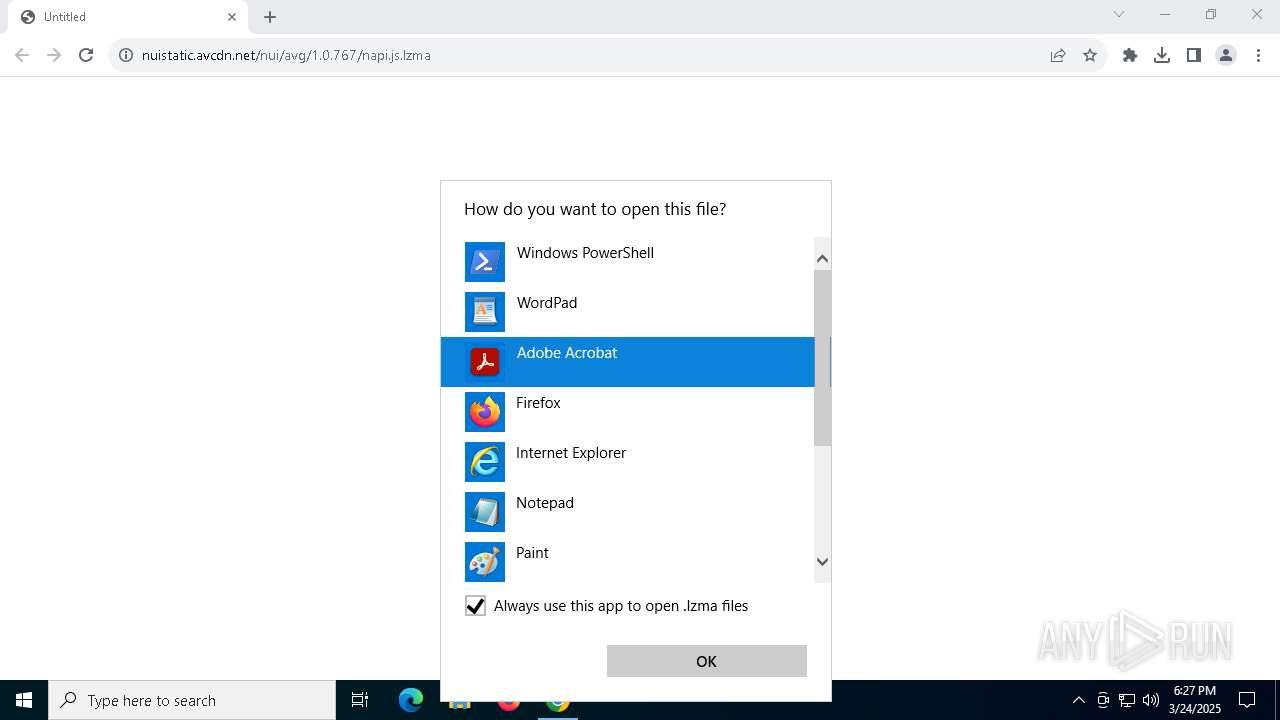Open Task View on the taskbar

point(360,700)
